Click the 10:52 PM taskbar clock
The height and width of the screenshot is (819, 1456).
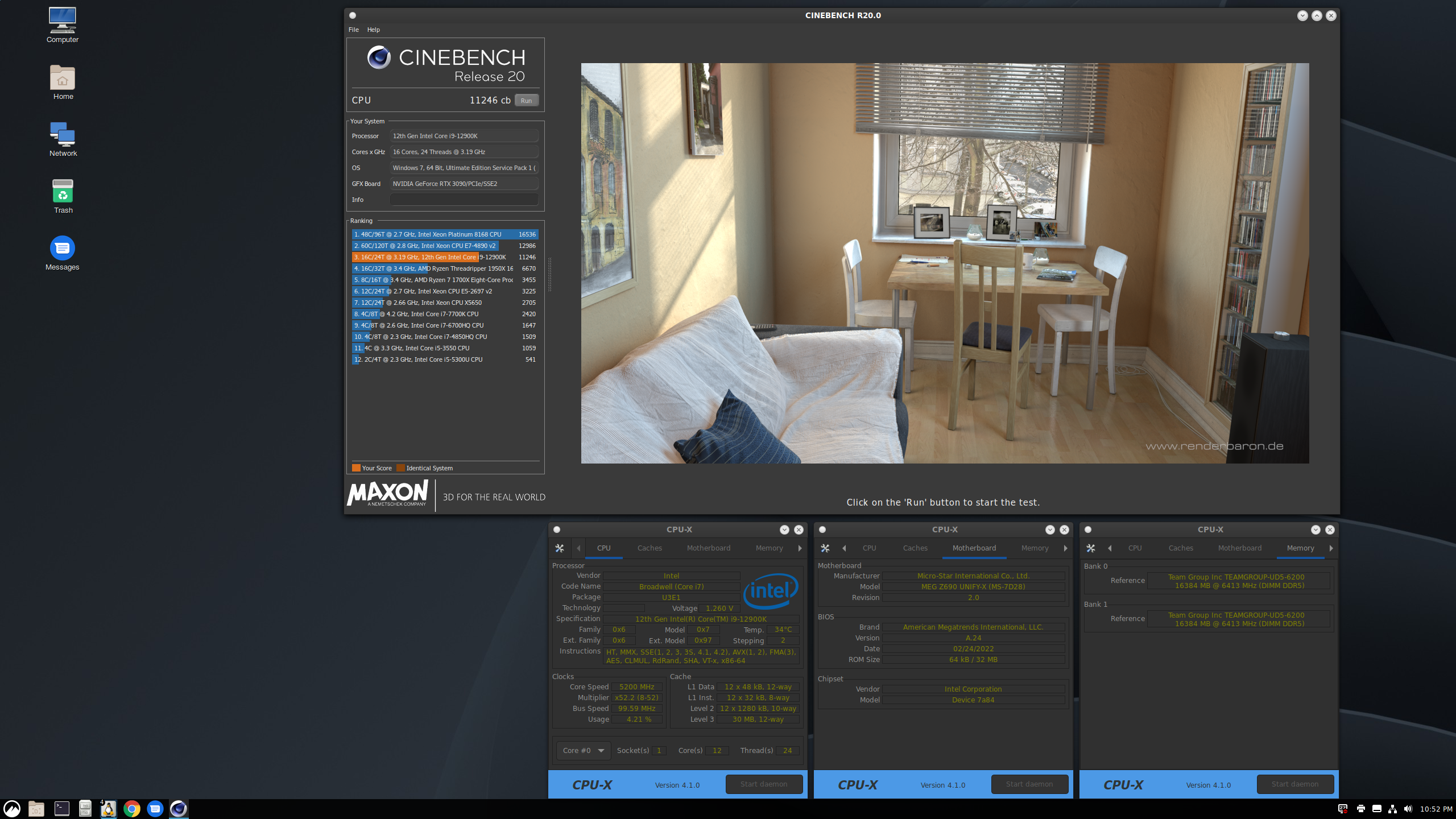tap(1436, 809)
